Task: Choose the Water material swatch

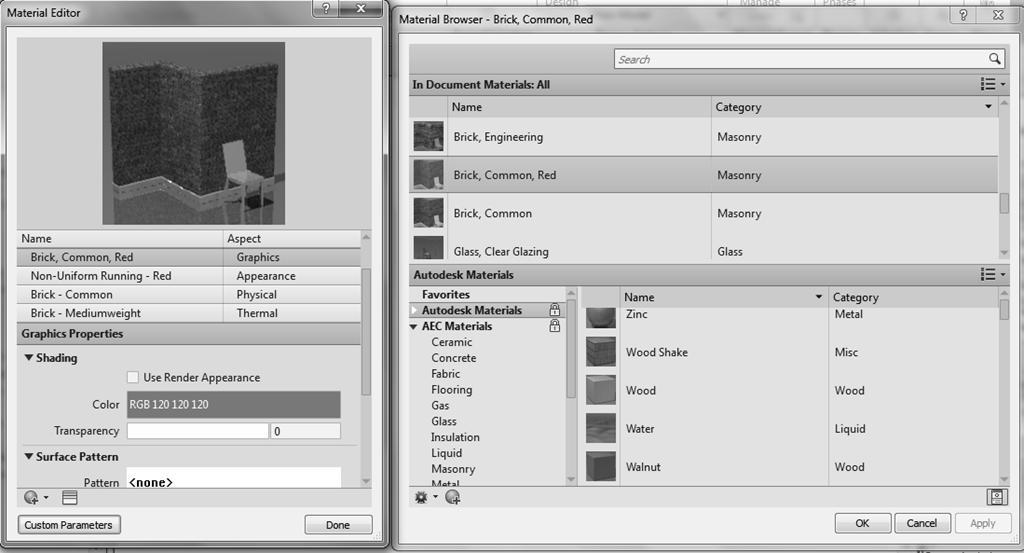Action: click(600, 428)
